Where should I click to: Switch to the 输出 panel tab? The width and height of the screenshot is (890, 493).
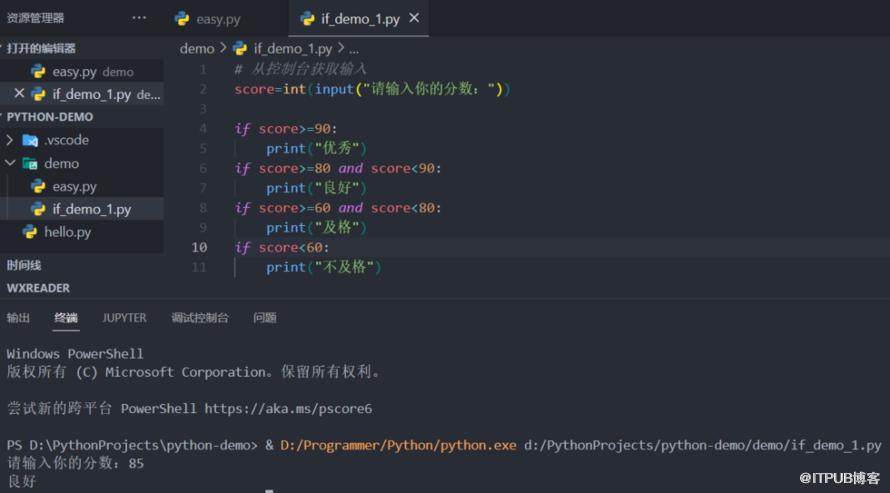click(18, 318)
